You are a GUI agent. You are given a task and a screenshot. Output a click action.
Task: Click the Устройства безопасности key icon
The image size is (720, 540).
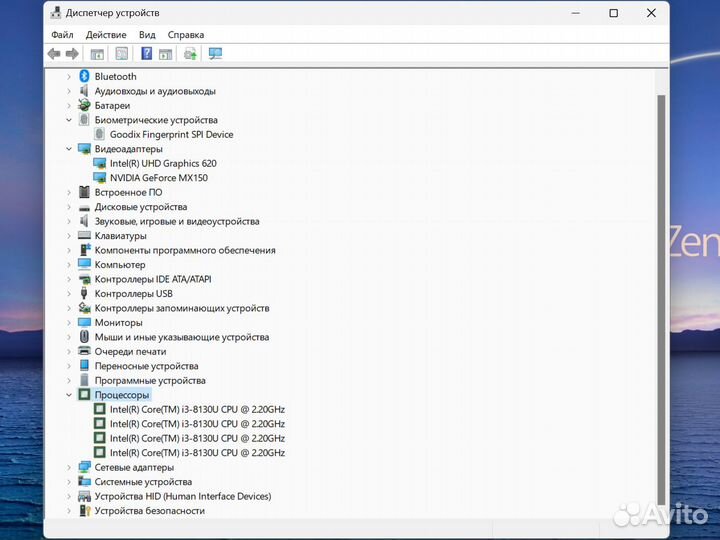(x=84, y=510)
